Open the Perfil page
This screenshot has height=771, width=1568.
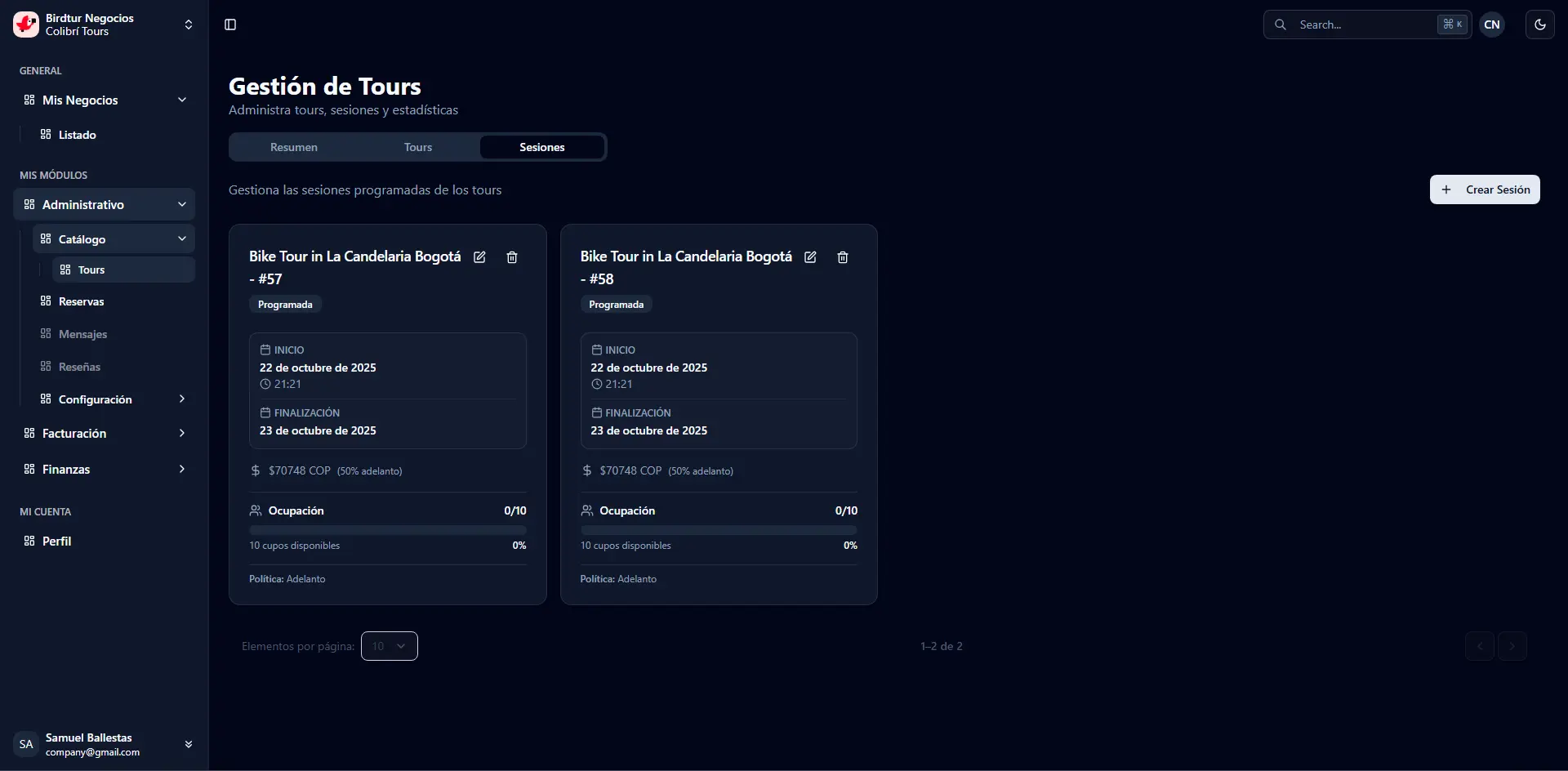tap(56, 541)
